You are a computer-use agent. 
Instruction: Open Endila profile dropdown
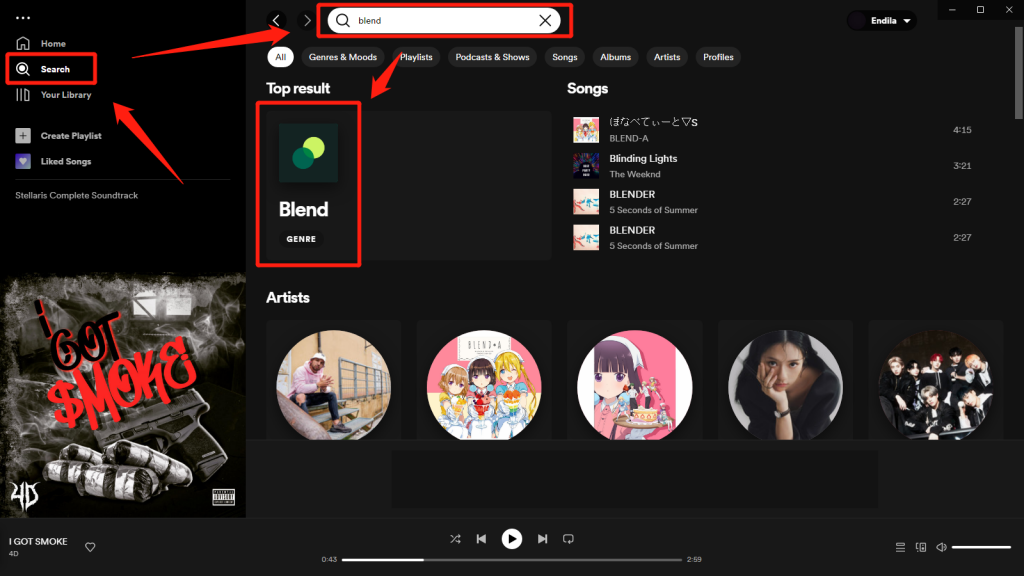pyautogui.click(x=882, y=21)
